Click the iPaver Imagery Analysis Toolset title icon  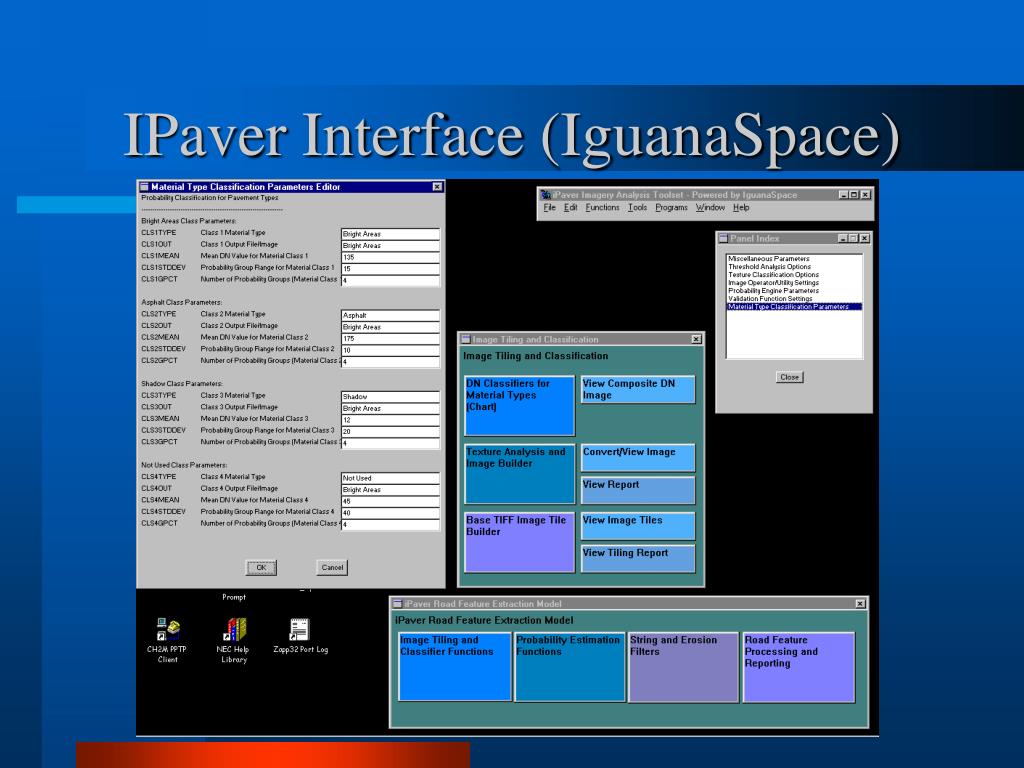545,195
